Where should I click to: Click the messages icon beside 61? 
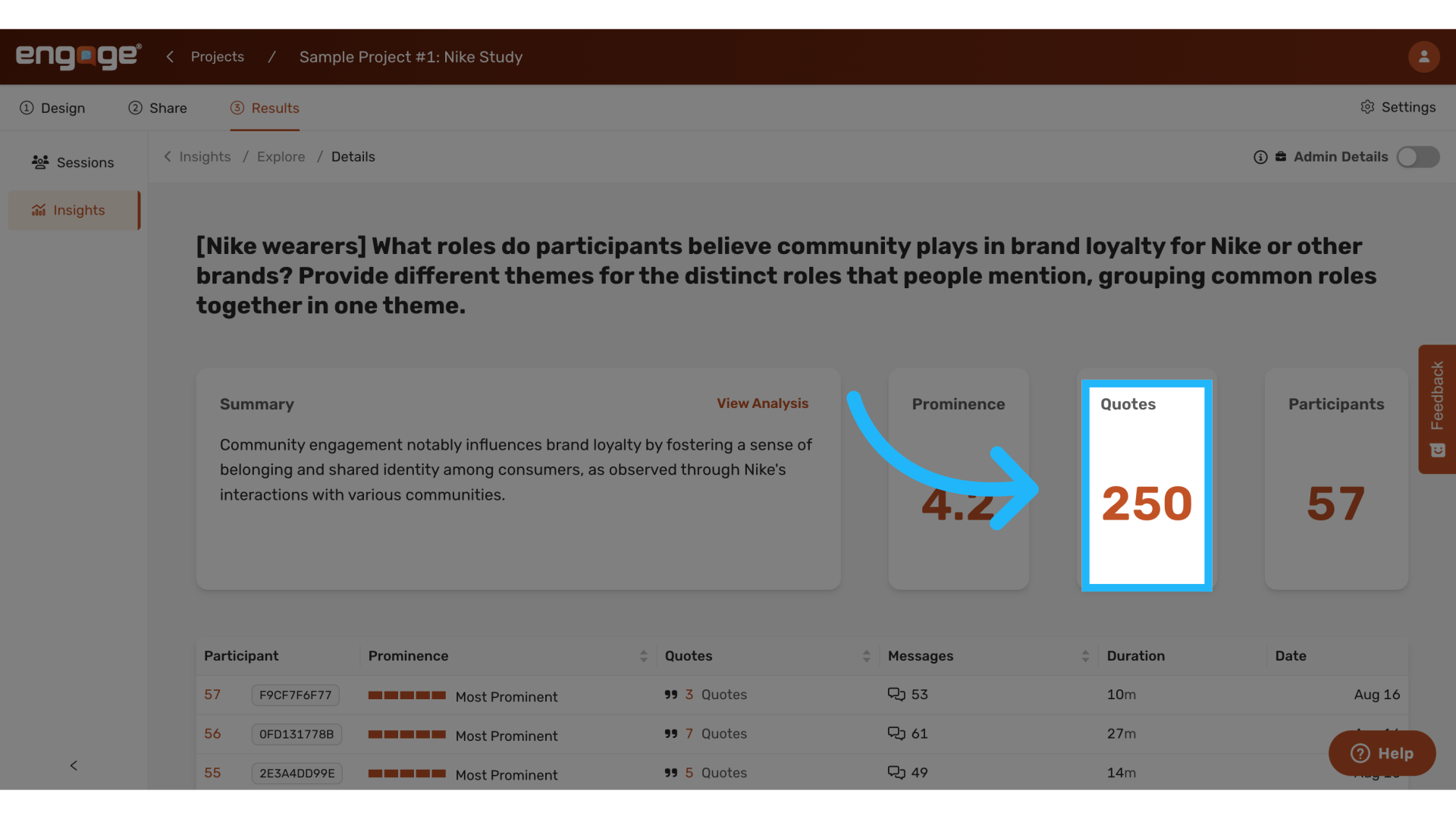click(x=896, y=733)
